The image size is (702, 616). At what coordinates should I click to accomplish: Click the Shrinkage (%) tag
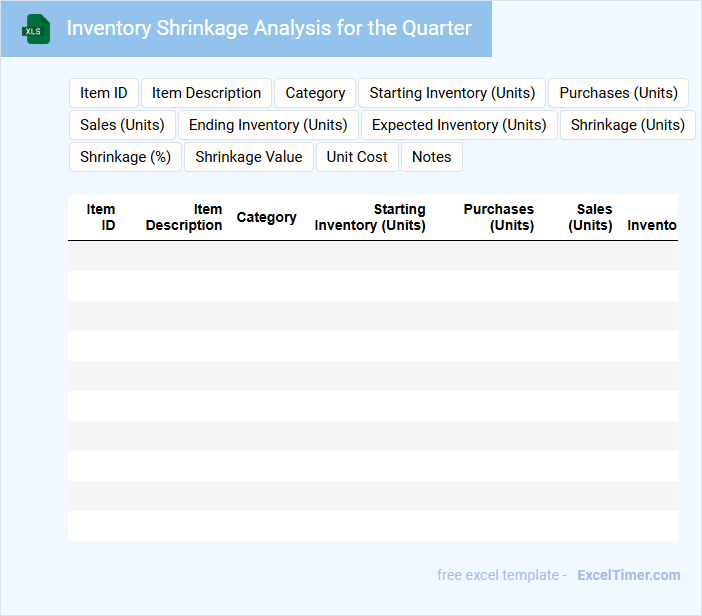125,157
